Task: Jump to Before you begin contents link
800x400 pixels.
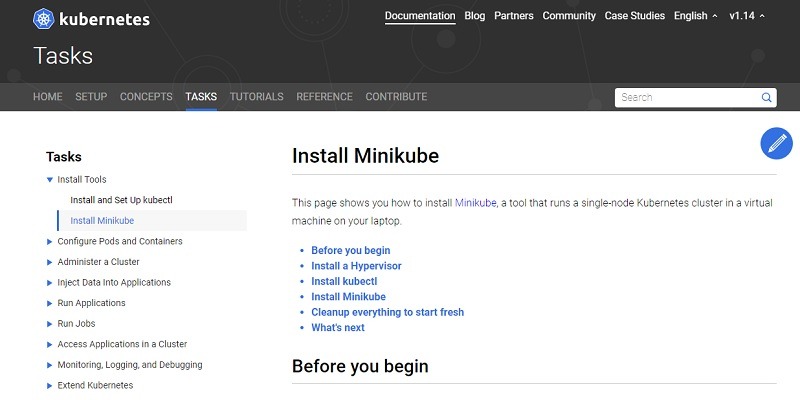Action: [x=351, y=251]
